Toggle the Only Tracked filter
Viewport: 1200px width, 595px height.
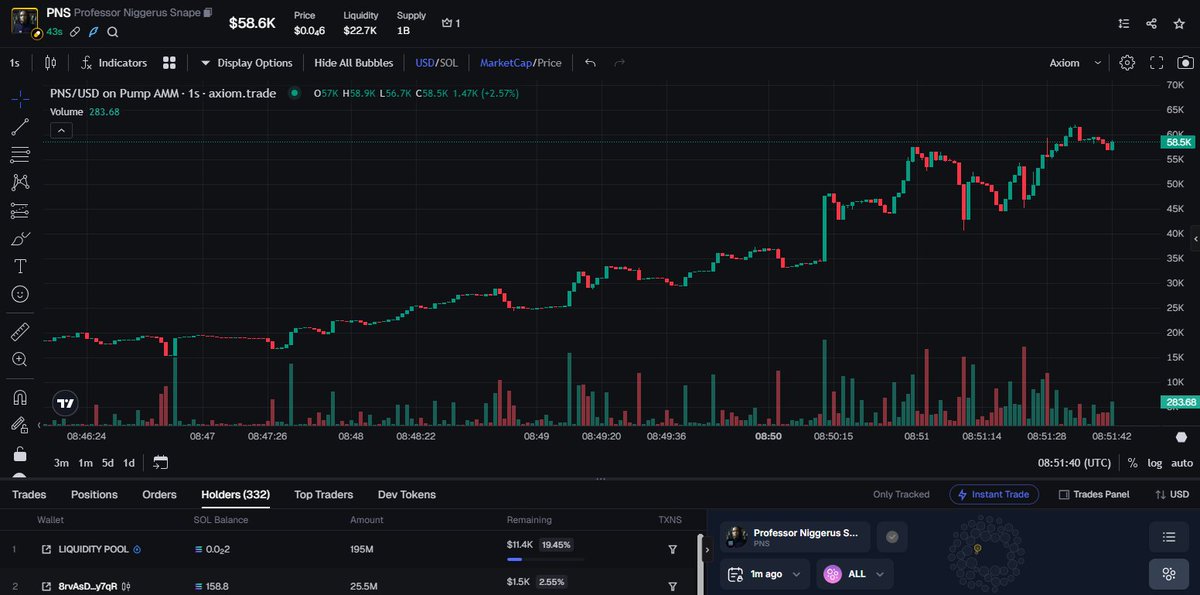901,494
